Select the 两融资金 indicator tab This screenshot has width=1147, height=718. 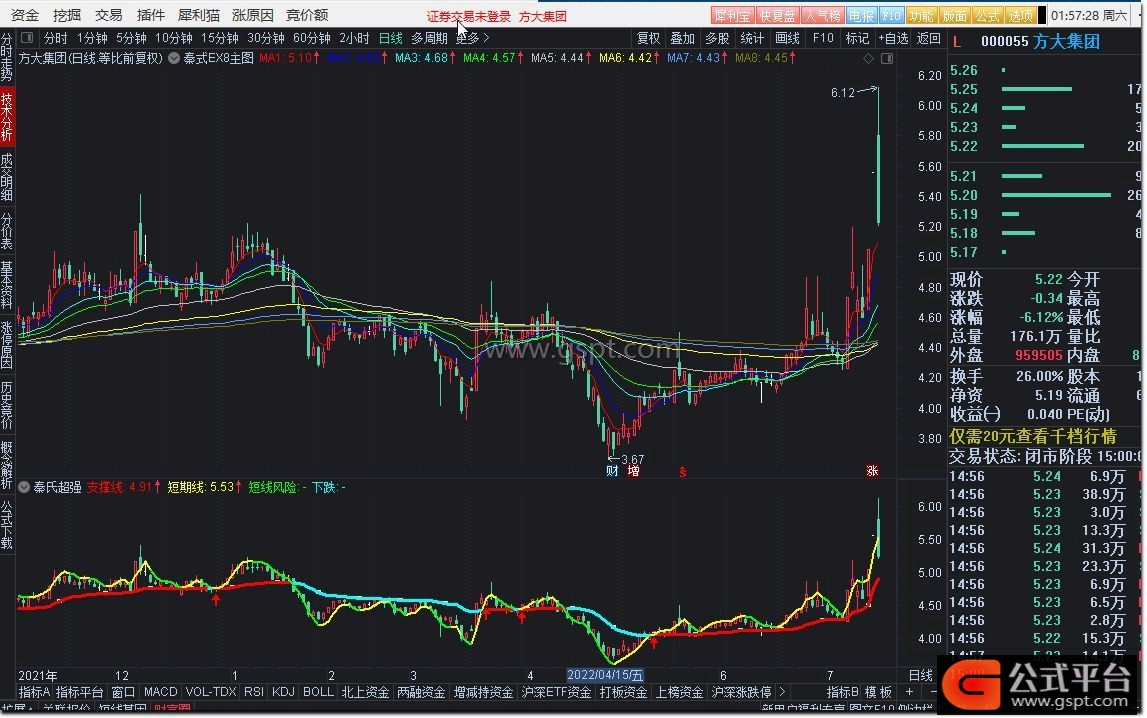click(x=421, y=692)
